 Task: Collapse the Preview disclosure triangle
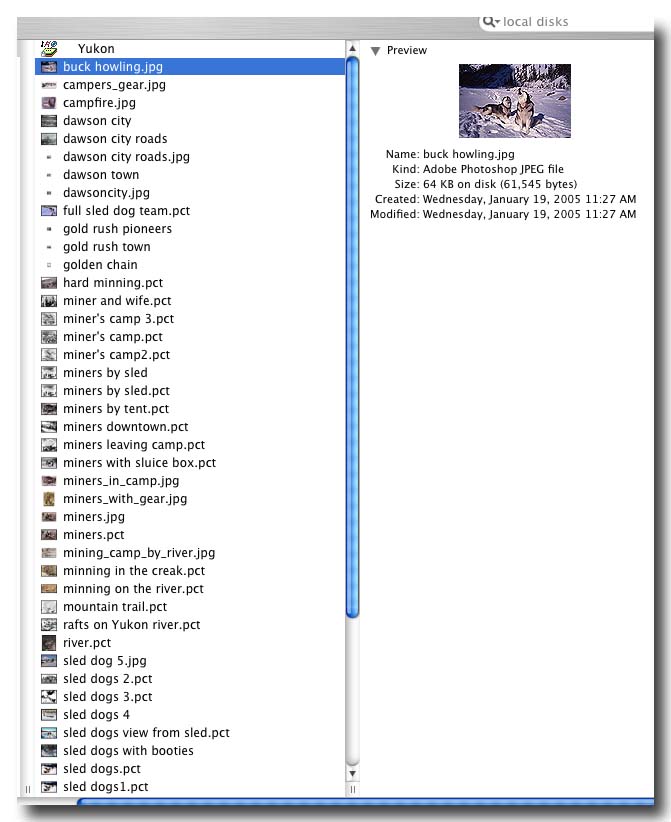(375, 51)
